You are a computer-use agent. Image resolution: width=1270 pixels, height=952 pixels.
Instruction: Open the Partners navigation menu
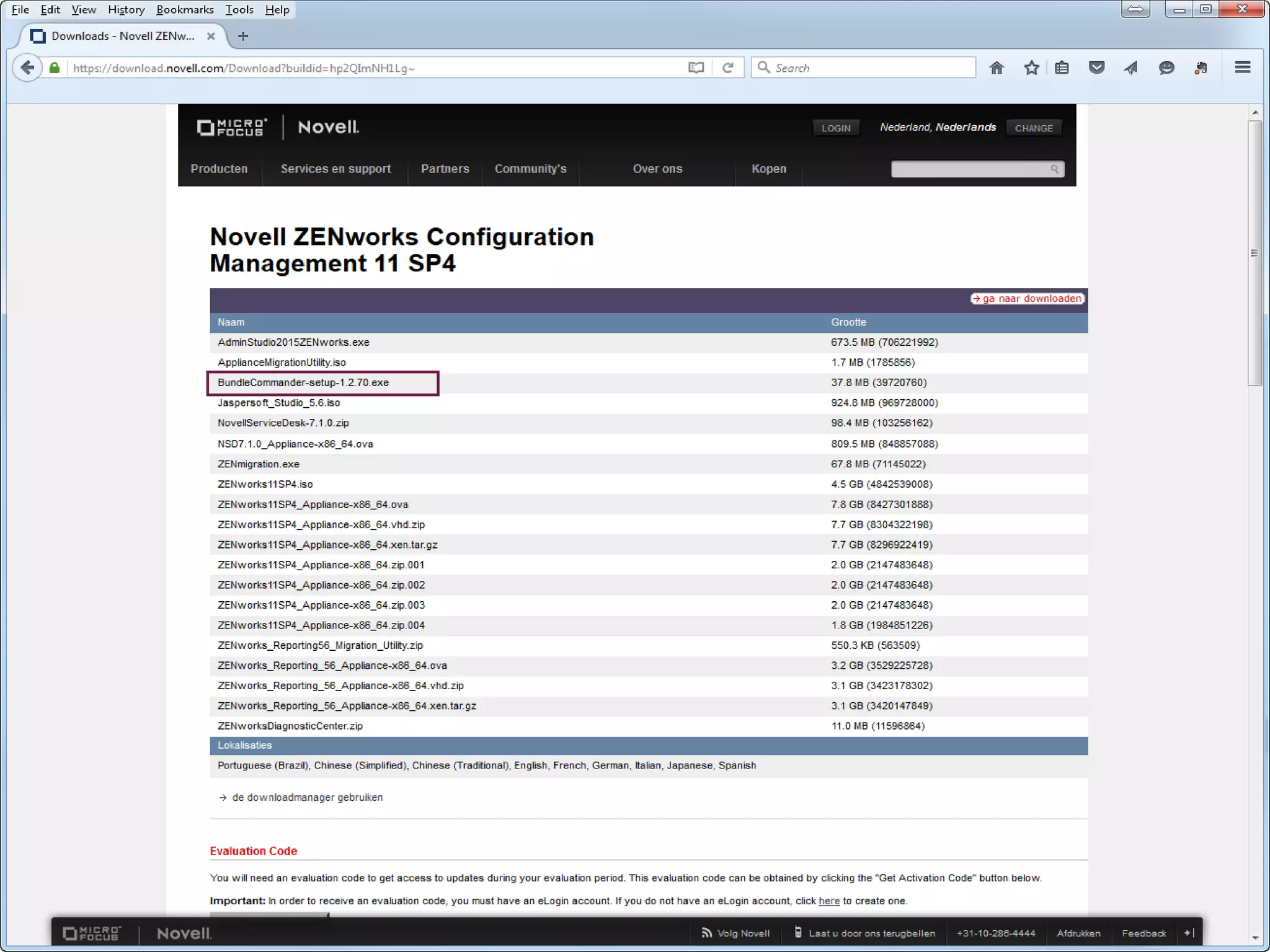(x=445, y=169)
